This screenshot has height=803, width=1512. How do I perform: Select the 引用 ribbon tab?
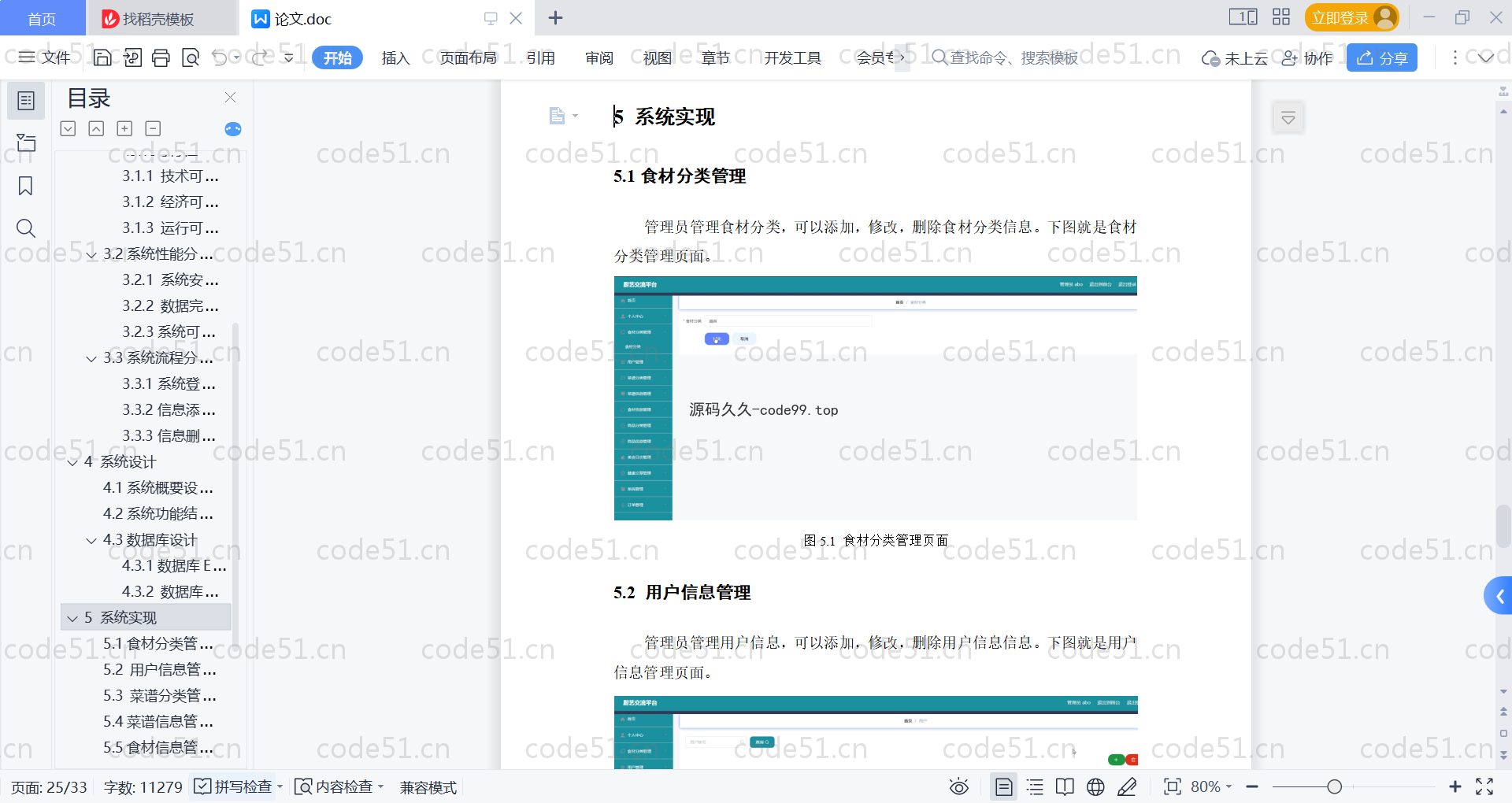[x=541, y=57]
